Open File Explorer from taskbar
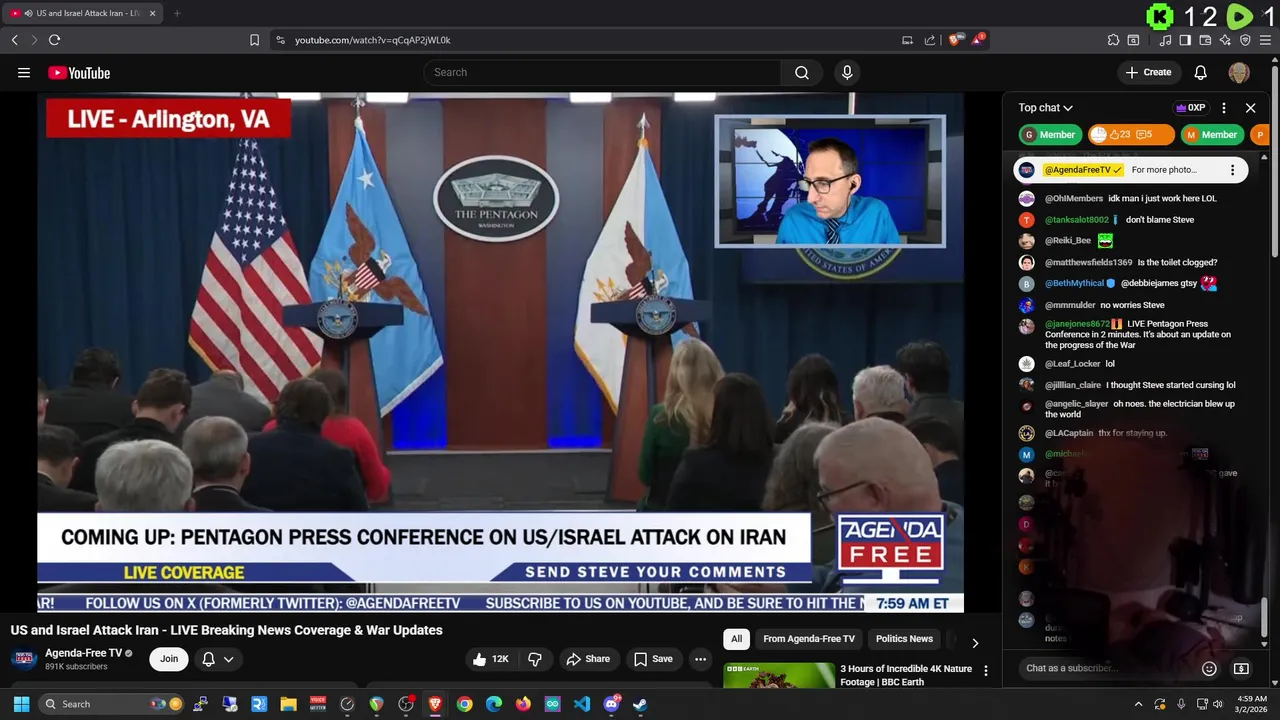 (x=288, y=704)
